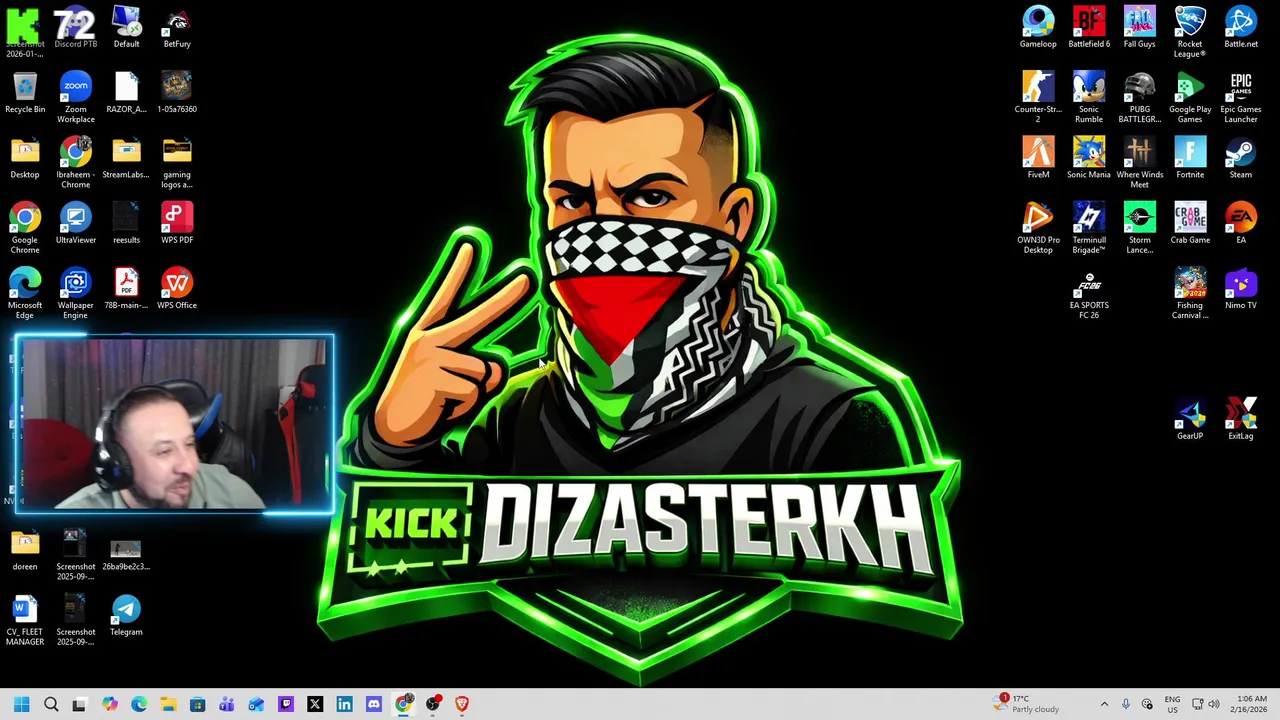Launch Sonic Rumble shortcut
This screenshot has width=1280, height=720.
pyautogui.click(x=1089, y=97)
